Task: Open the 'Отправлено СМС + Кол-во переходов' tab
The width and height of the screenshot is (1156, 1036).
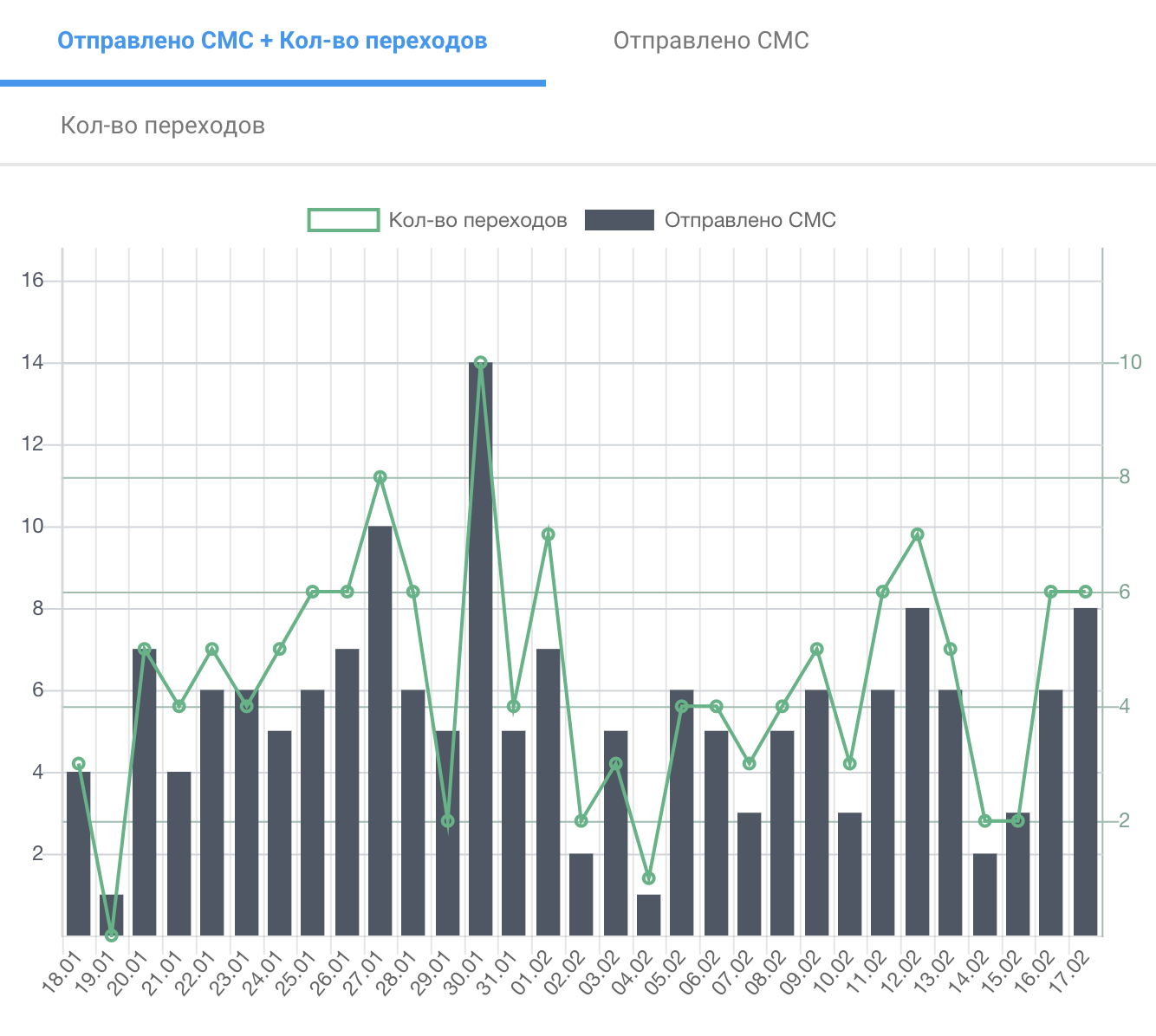Action: point(272,41)
